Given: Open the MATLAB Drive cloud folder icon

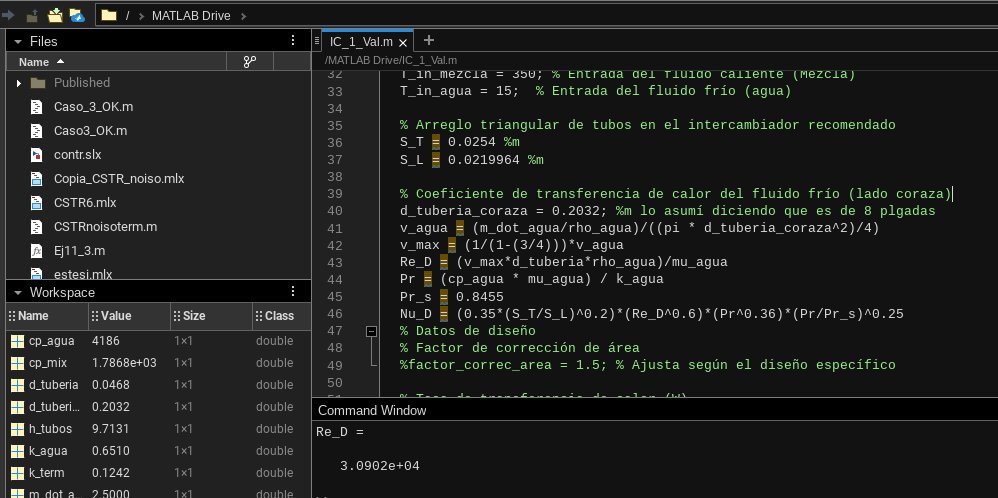Looking at the screenshot, I should tap(77, 15).
